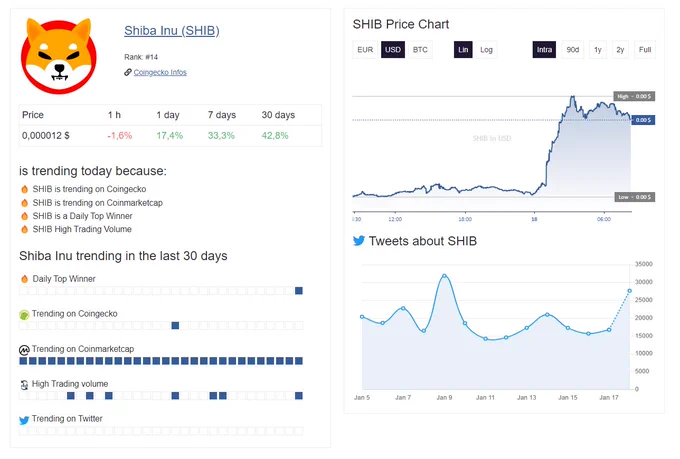This screenshot has width=680, height=459.
Task: Switch chart to Log scale
Action: pos(486,49)
